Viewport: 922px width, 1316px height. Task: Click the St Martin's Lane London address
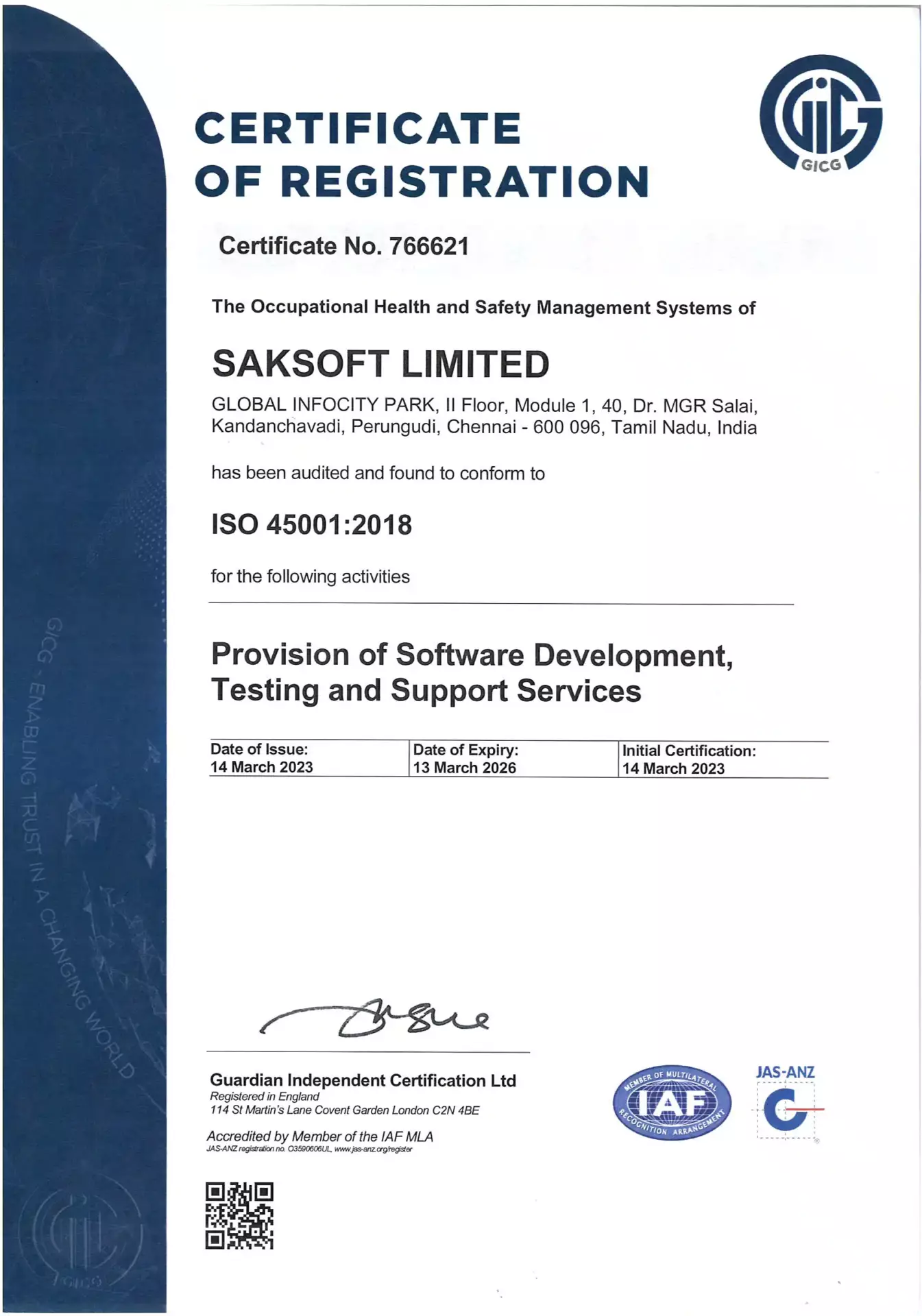344,1110
